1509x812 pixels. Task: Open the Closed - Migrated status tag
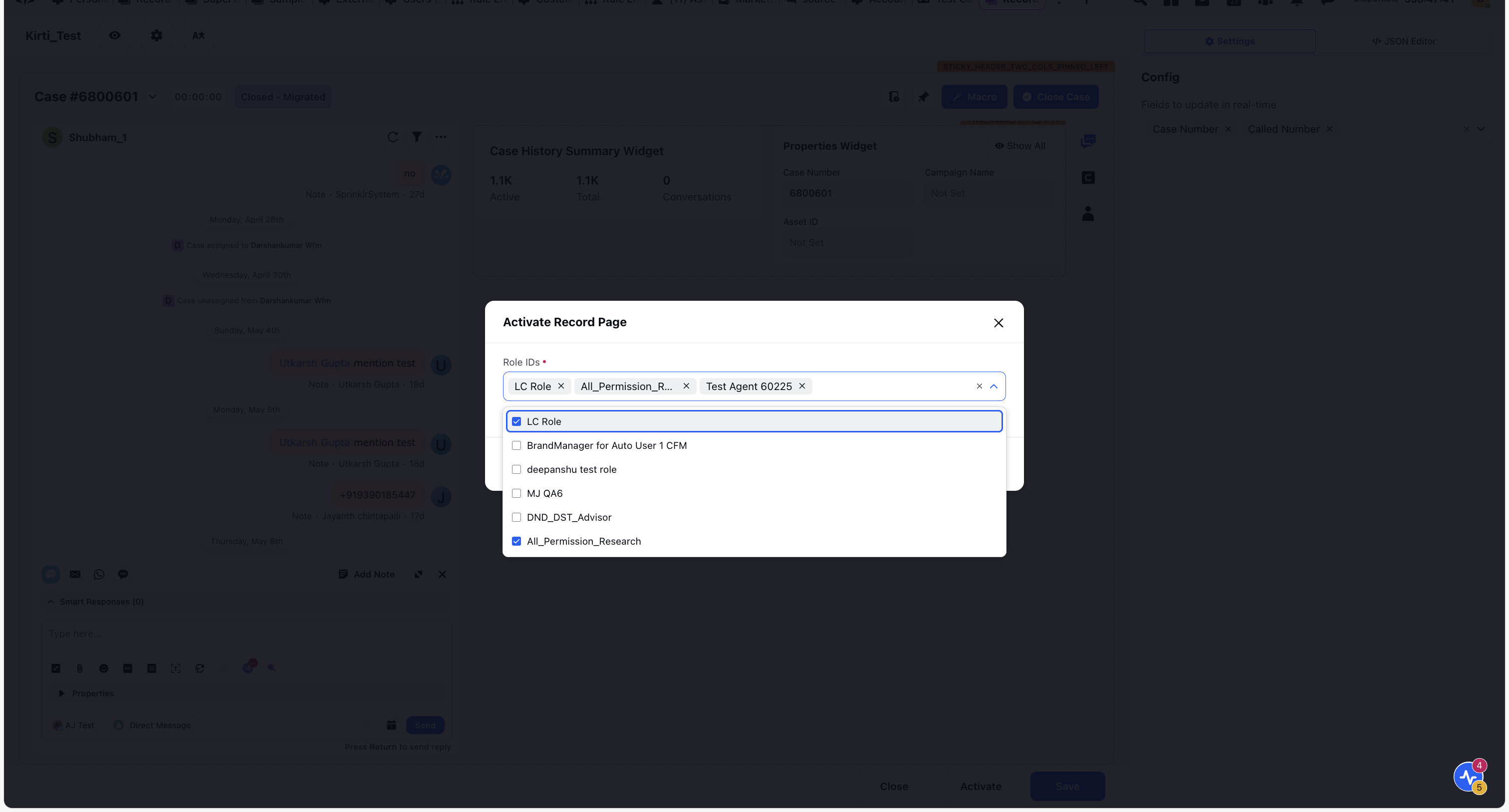click(x=283, y=97)
